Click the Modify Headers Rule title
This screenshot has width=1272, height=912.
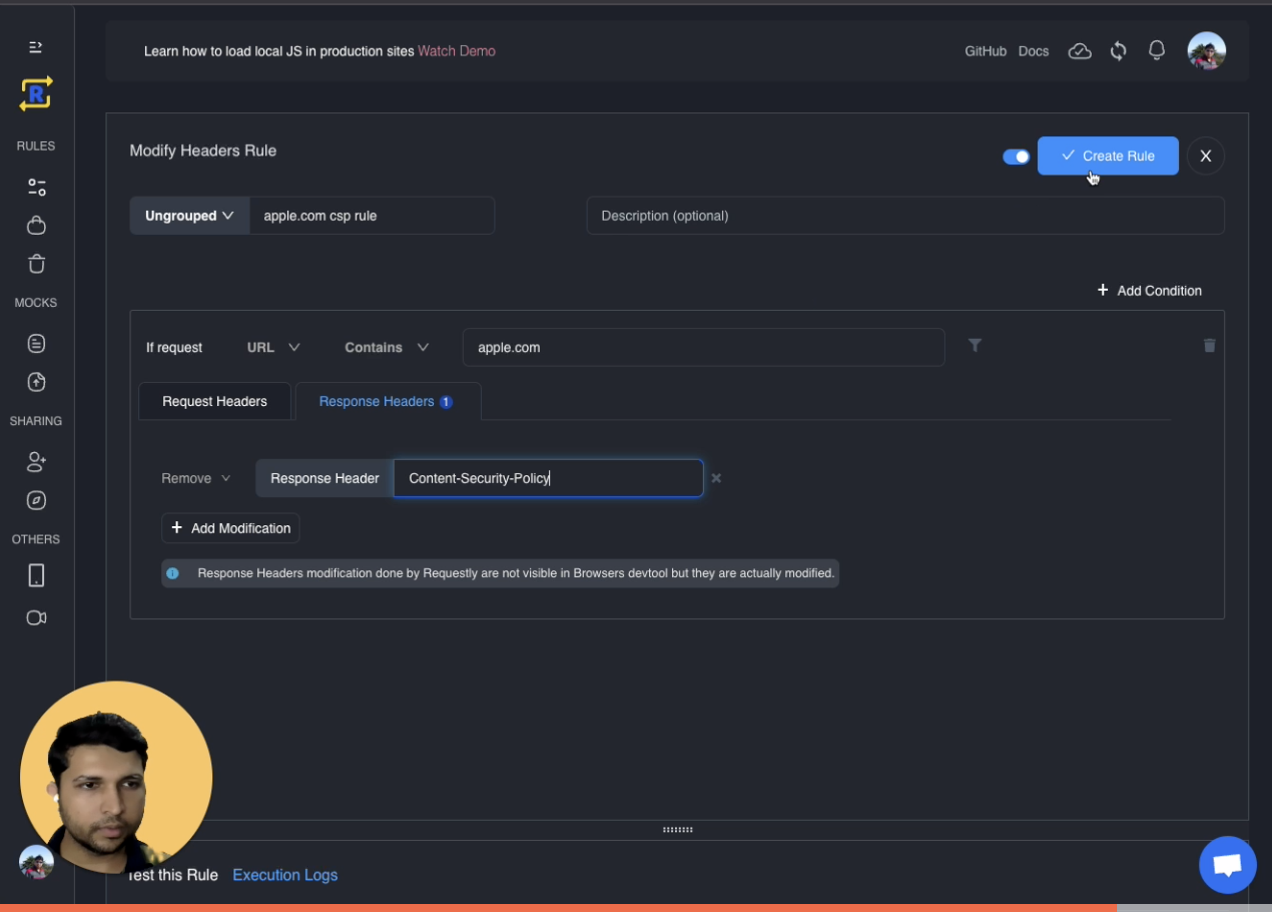[203, 150]
